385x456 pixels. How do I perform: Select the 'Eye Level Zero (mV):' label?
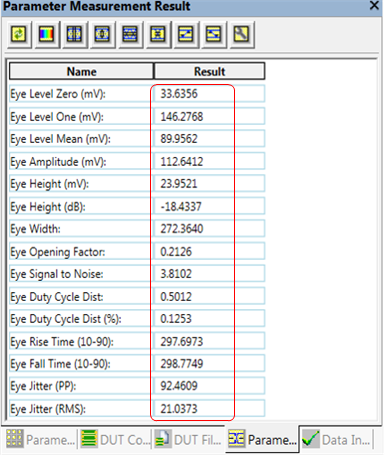click(x=58, y=94)
